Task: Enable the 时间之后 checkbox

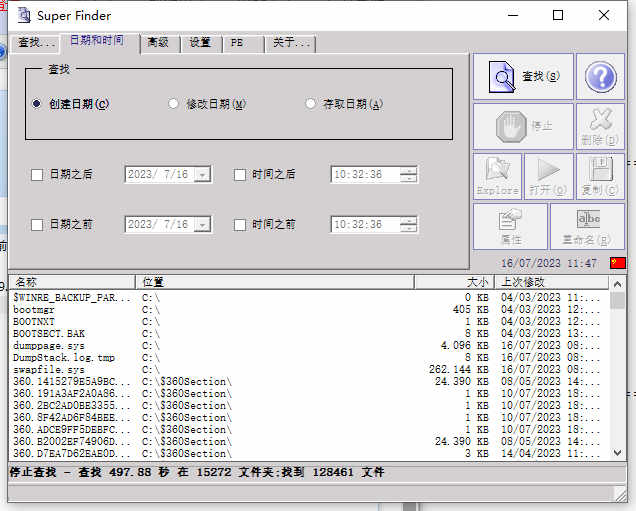Action: 240,175
